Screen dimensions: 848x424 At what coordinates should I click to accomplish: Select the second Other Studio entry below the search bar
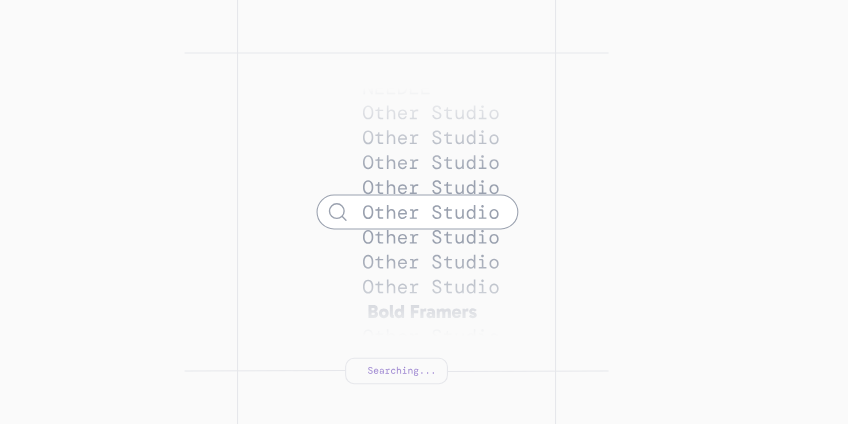pos(430,262)
